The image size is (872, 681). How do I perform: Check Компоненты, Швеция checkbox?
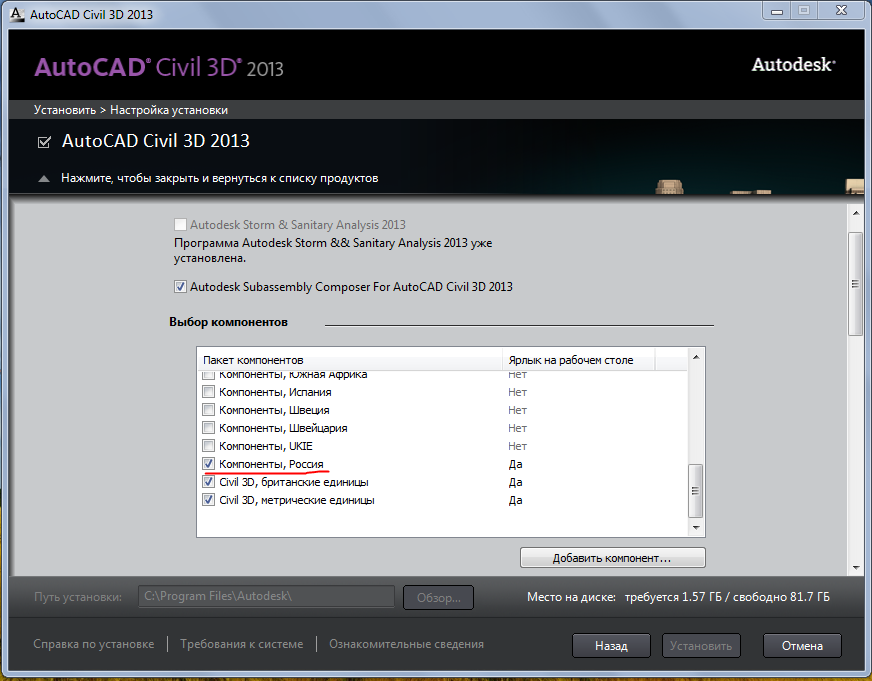tap(209, 410)
